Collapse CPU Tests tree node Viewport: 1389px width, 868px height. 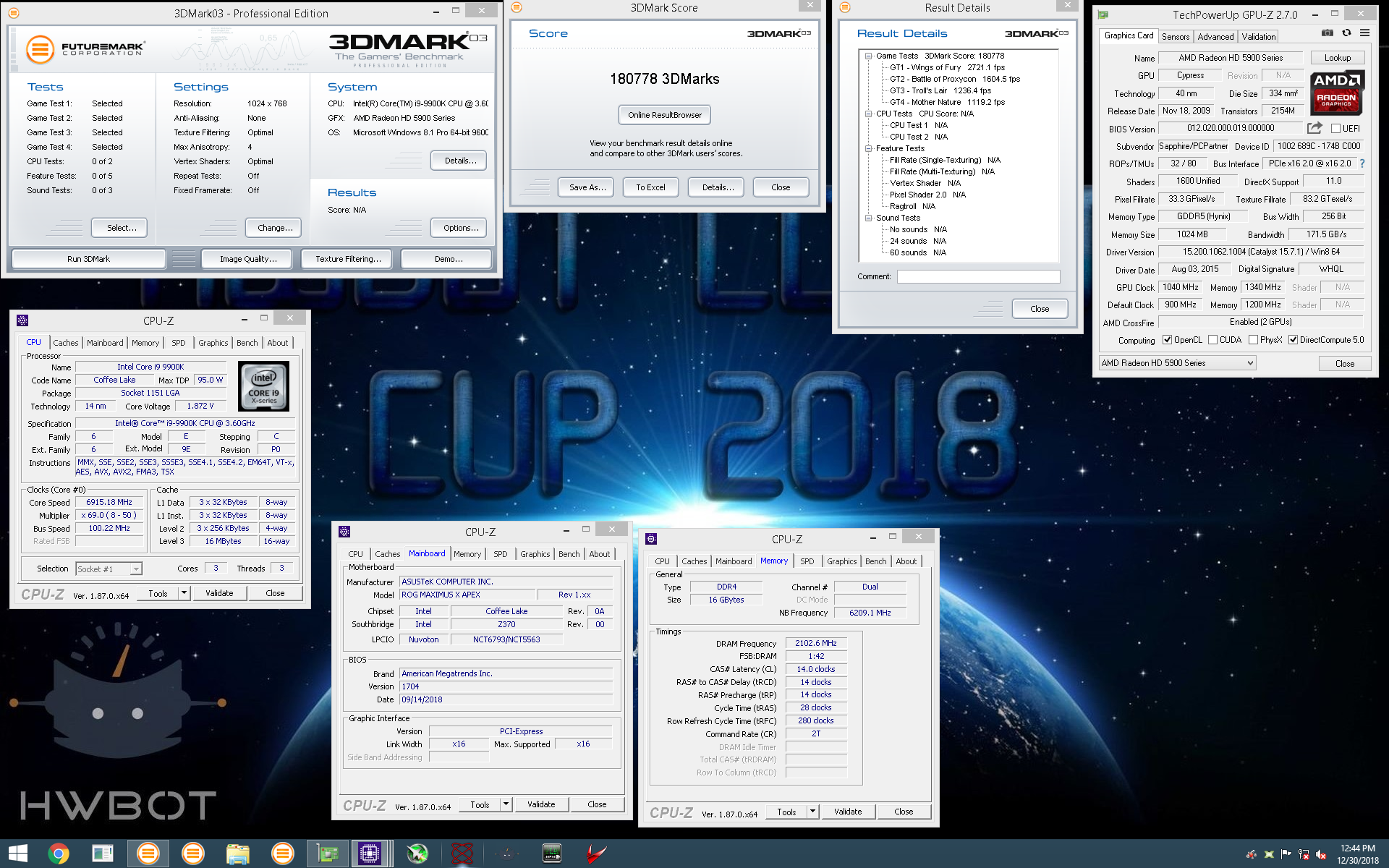click(869, 114)
